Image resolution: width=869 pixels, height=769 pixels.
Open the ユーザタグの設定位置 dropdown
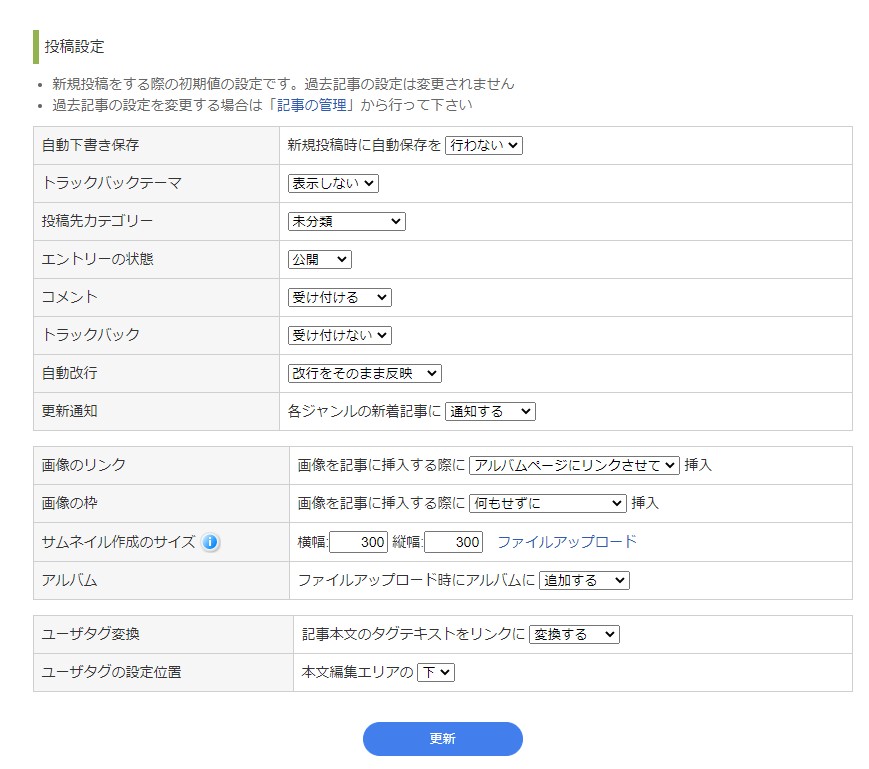pos(435,672)
